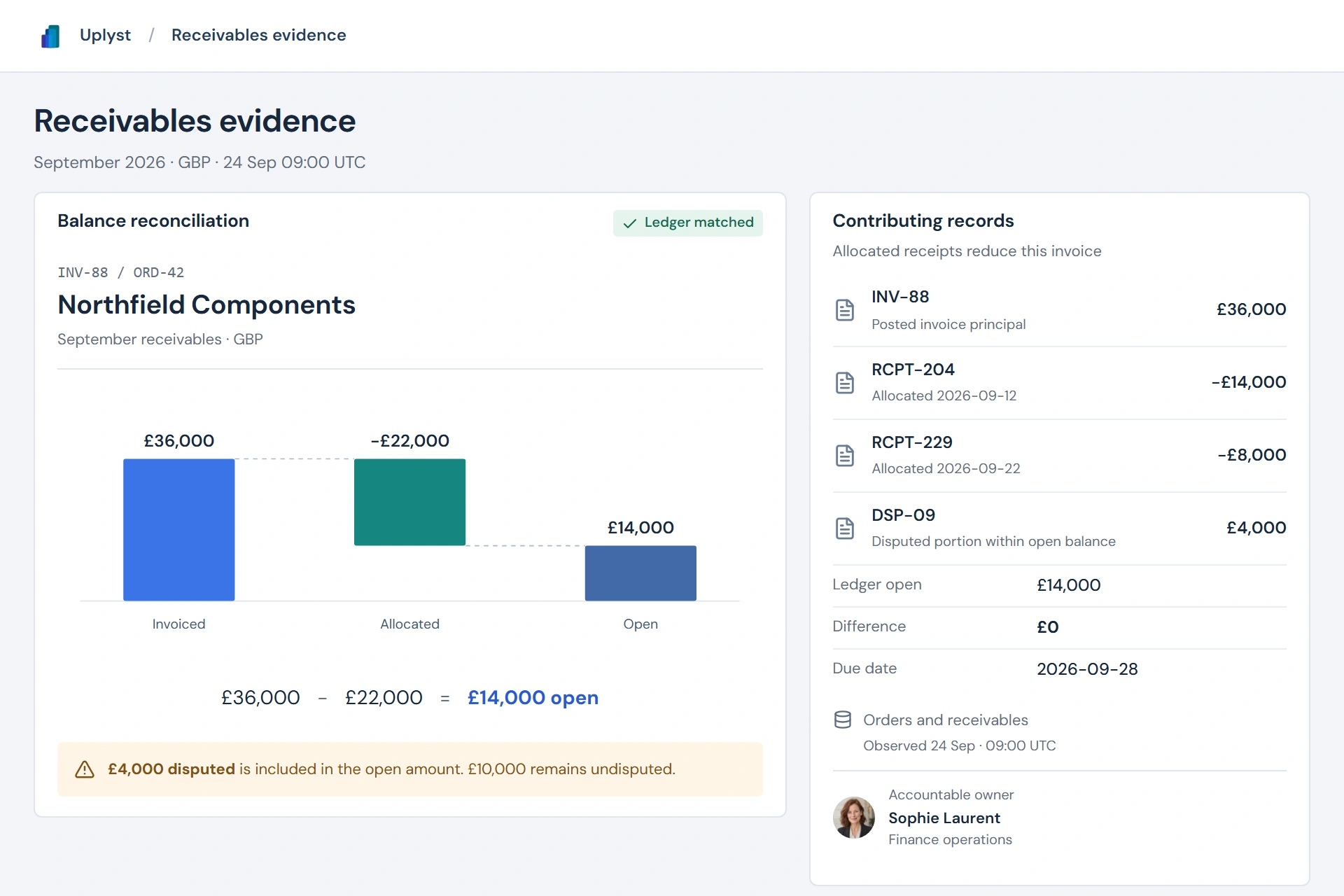
Task: Open the Uplyst breadcrumb link
Action: point(105,35)
